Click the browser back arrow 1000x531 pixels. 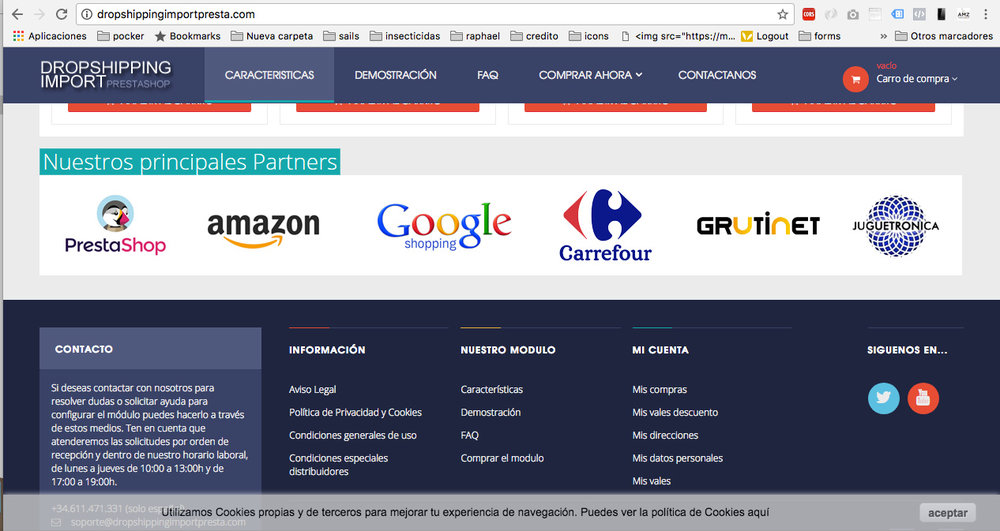coord(17,14)
